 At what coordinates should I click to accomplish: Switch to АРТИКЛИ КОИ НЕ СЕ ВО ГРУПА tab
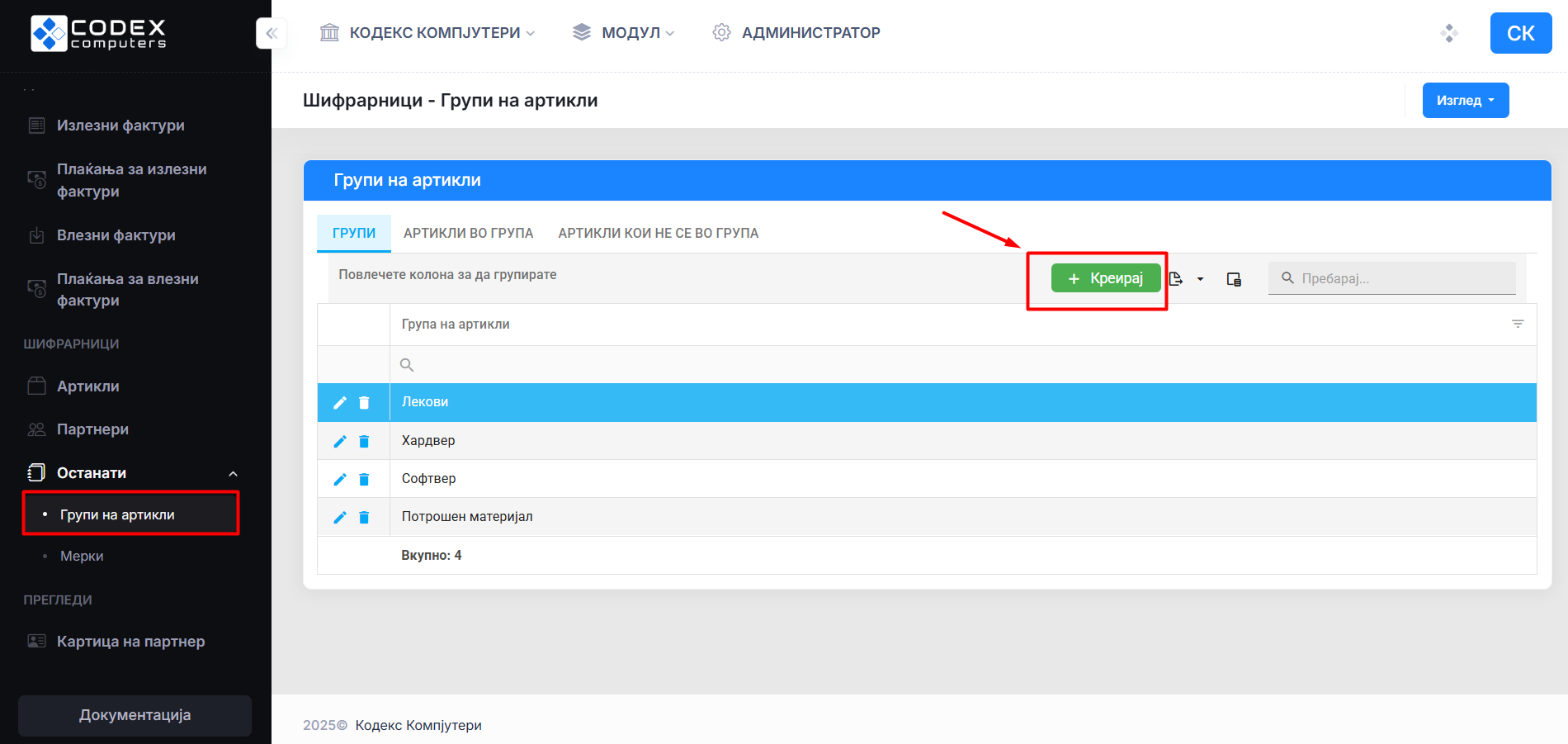point(658,234)
